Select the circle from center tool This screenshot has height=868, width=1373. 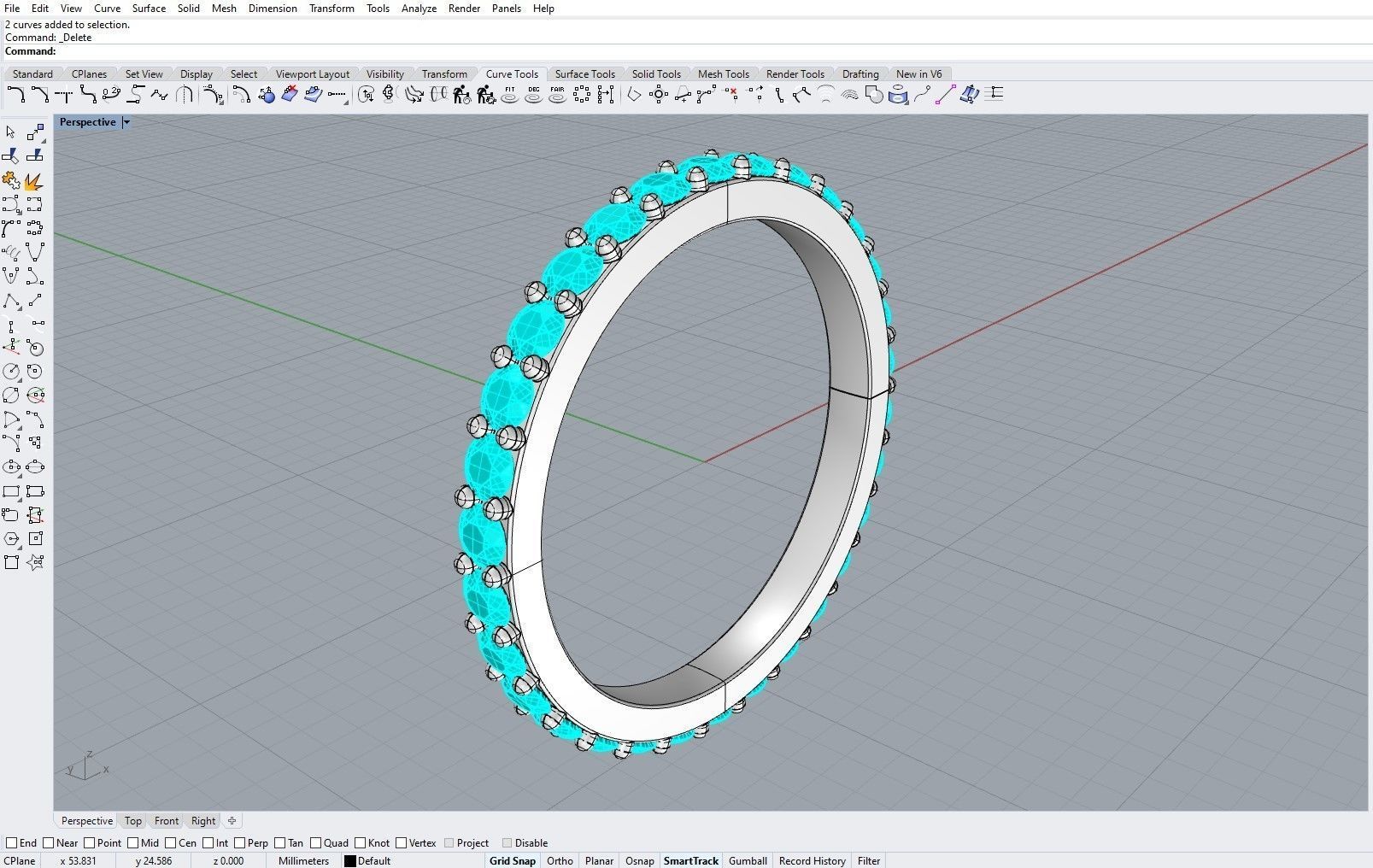11,372
